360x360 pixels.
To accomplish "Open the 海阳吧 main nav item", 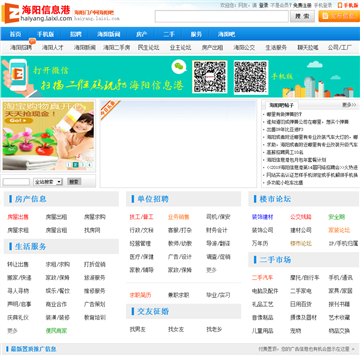I will 227,34.
